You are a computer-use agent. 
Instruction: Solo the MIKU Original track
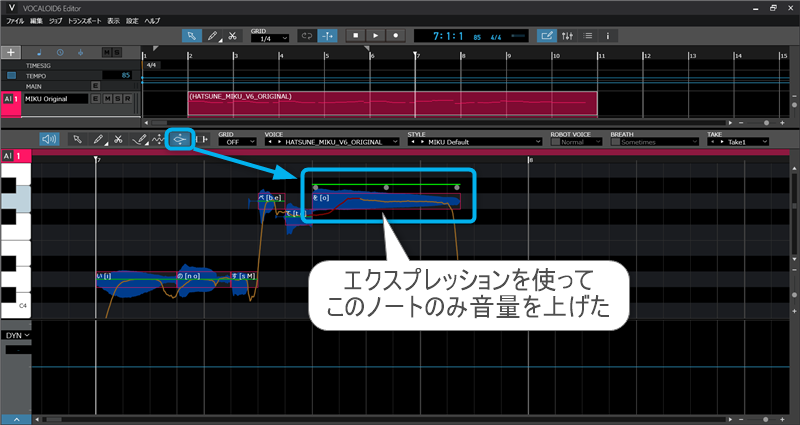pos(117,99)
